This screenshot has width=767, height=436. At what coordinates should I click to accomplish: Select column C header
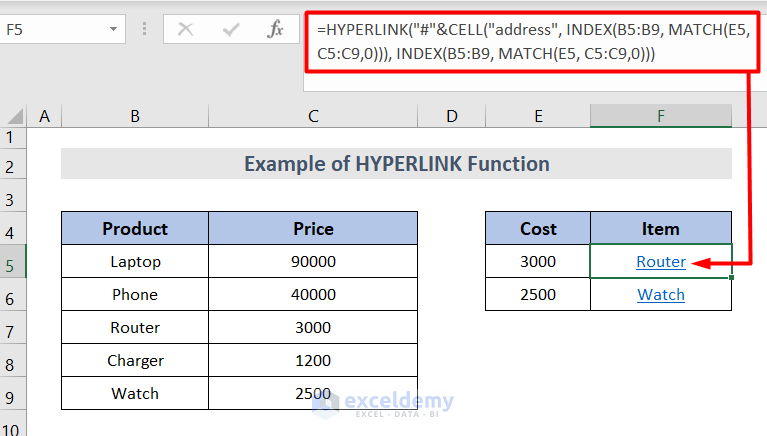coord(313,116)
